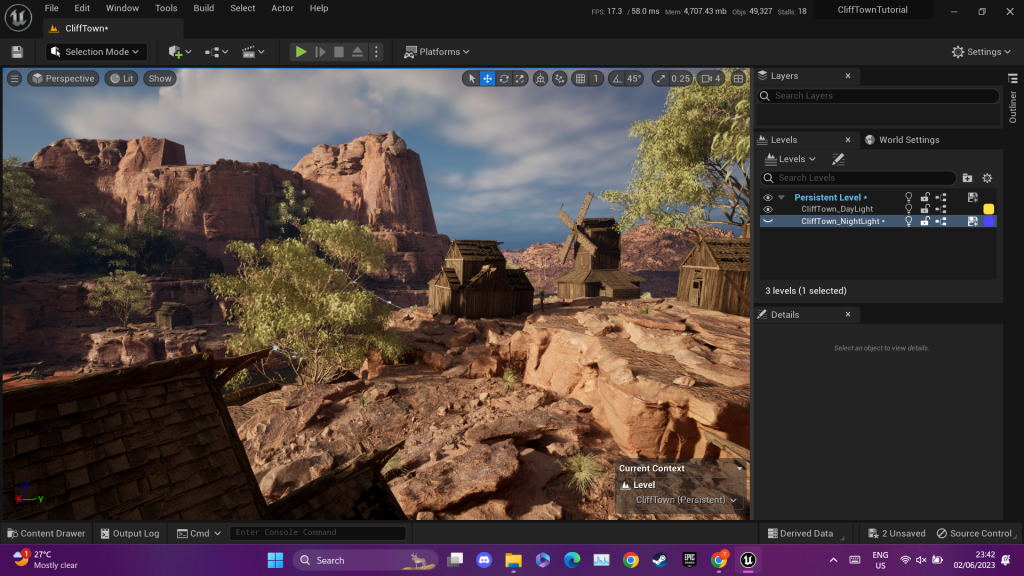
Task: Show the hidden CliffTown_NightLight level
Action: click(768, 221)
